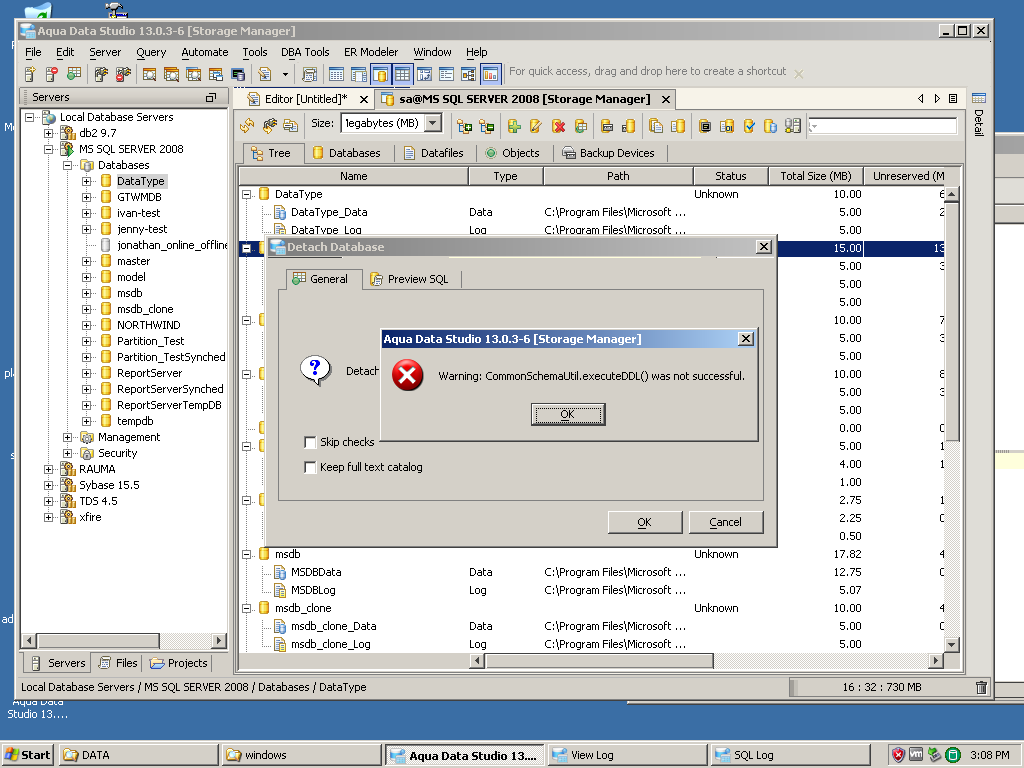
Task: Enable Keep full text catalog checkbox
Action: pos(310,467)
